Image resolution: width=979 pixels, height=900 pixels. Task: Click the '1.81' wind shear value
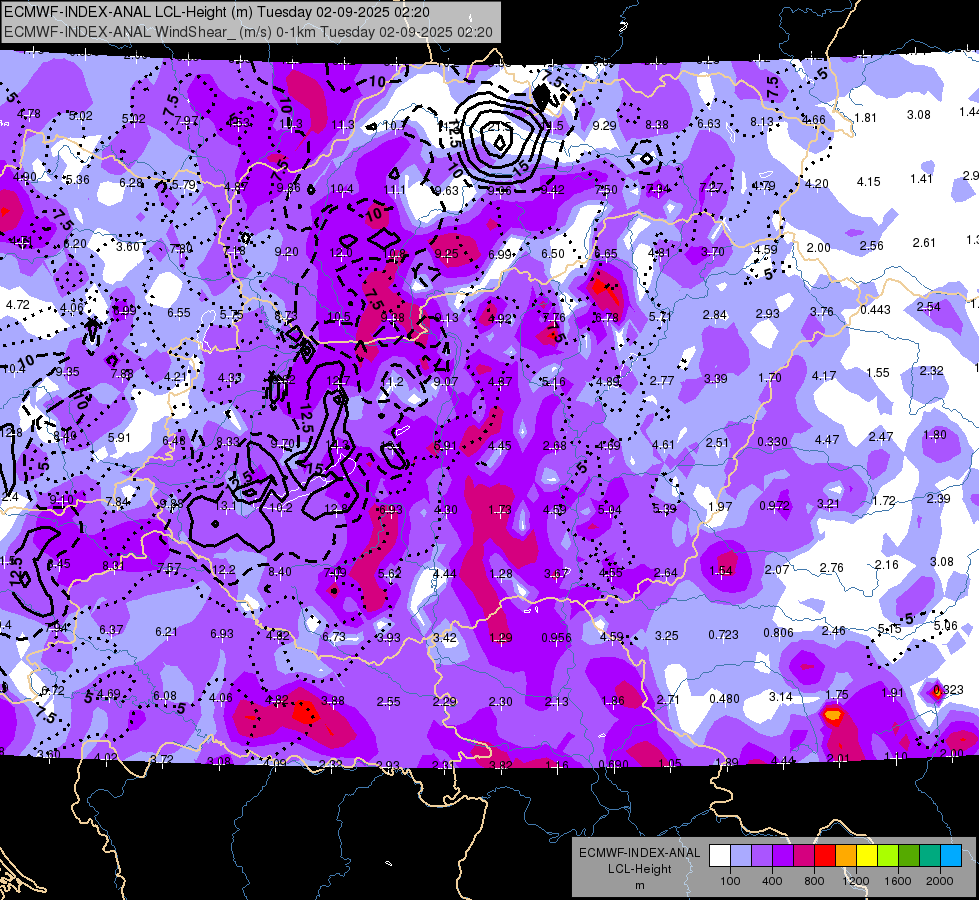tap(865, 117)
